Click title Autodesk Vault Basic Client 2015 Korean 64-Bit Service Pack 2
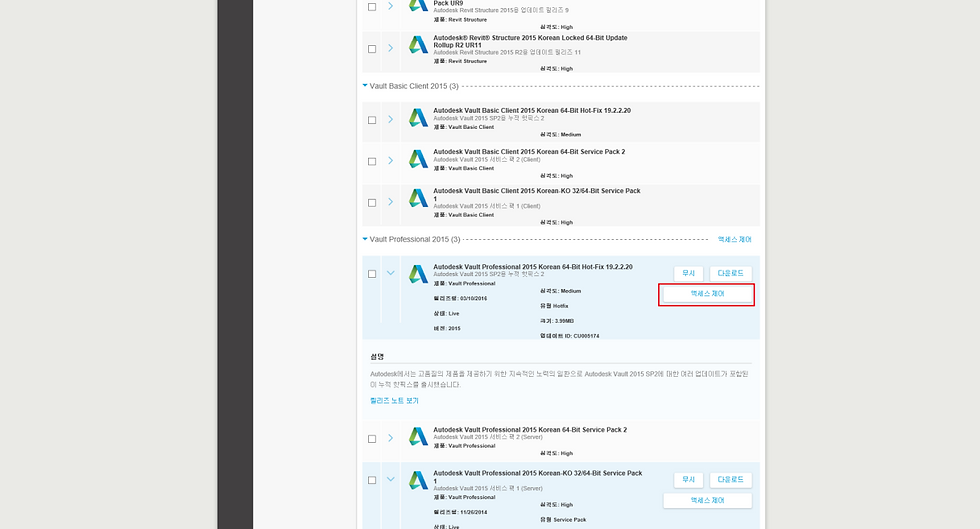Viewport: 980px width, 529px height. [x=529, y=152]
